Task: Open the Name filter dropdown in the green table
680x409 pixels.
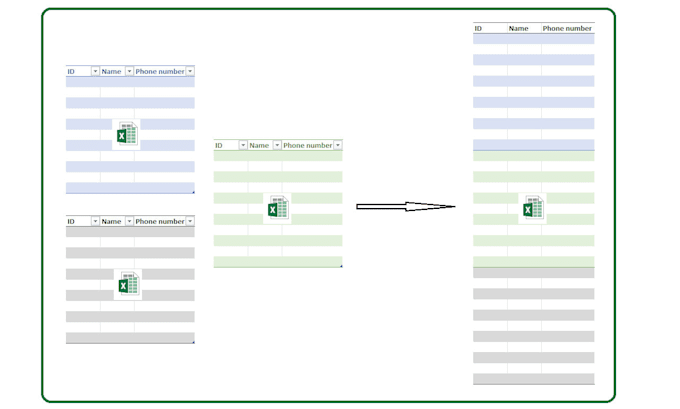Action: (277, 145)
